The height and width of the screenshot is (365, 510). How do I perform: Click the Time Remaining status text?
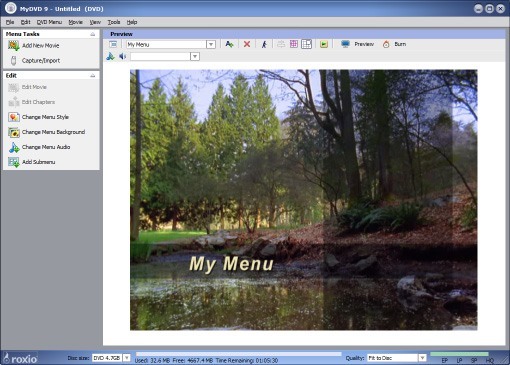pos(247,361)
